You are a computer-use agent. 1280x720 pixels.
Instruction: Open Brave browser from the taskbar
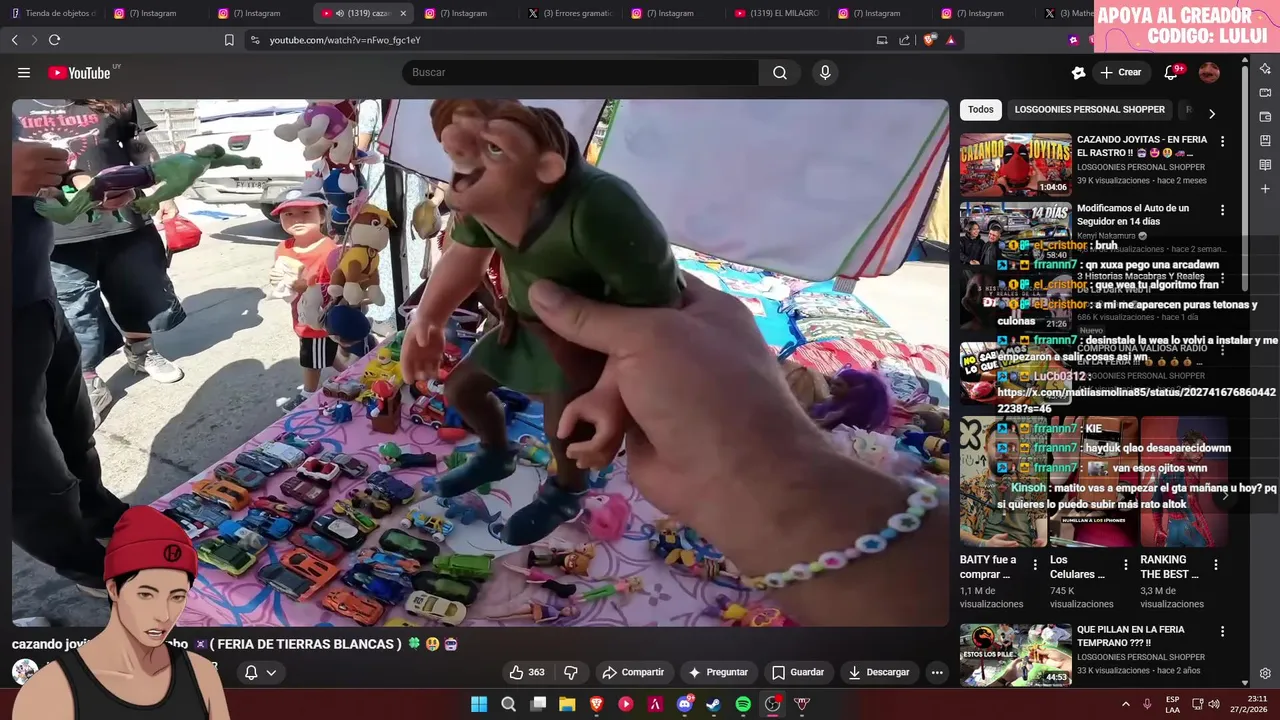coord(596,704)
